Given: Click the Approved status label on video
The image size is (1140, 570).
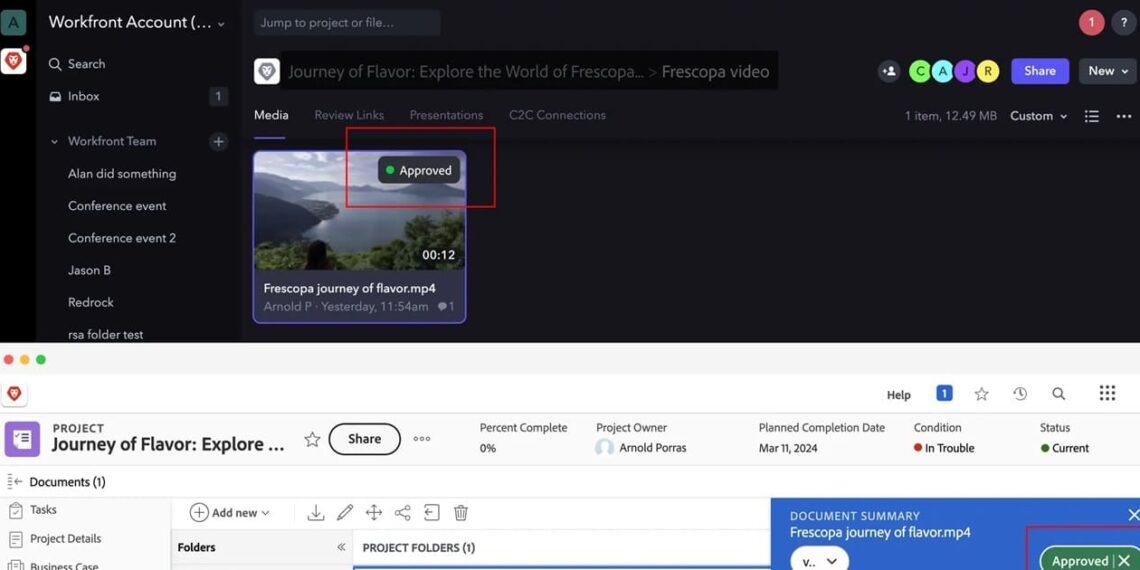Looking at the screenshot, I should pos(419,170).
